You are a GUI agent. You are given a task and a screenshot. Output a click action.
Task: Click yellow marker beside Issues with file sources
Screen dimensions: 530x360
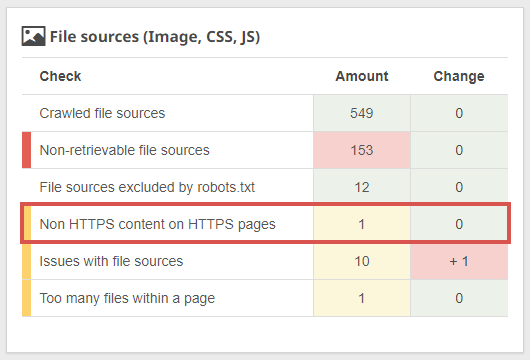pyautogui.click(x=26, y=261)
